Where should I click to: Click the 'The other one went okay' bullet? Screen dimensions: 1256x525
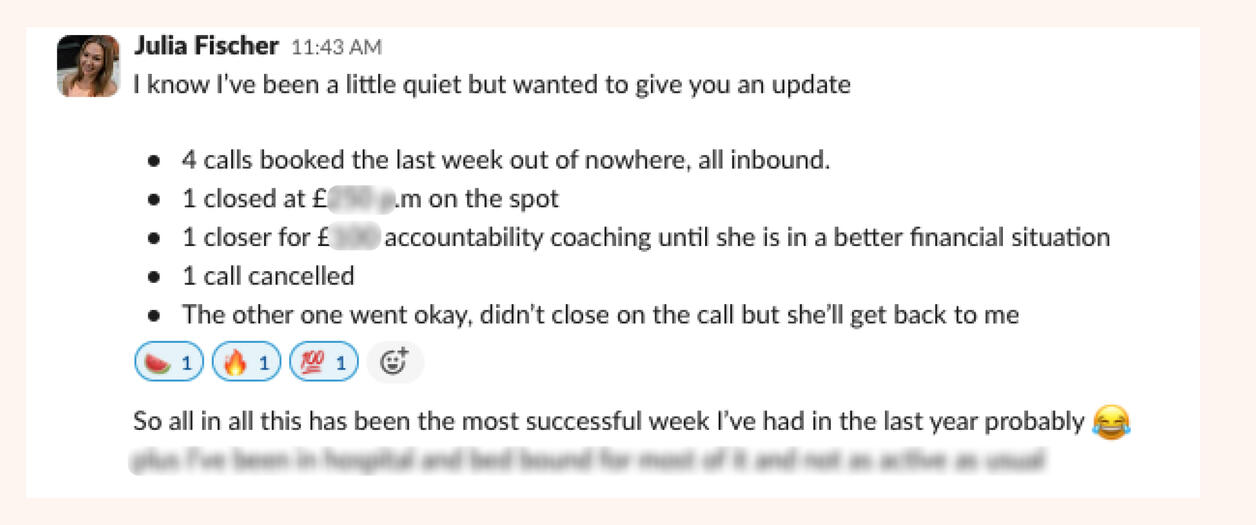600,315
